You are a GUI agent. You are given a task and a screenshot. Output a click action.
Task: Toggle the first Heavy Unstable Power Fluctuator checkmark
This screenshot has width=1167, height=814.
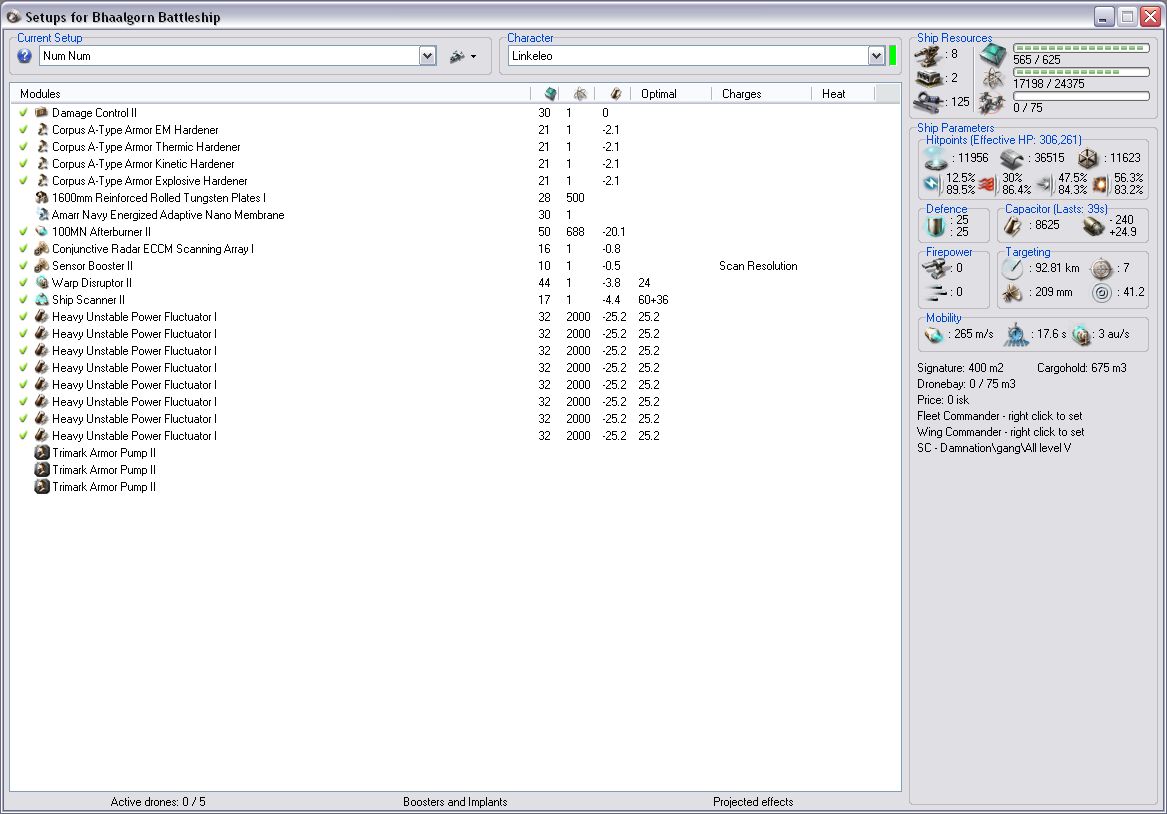[23, 317]
